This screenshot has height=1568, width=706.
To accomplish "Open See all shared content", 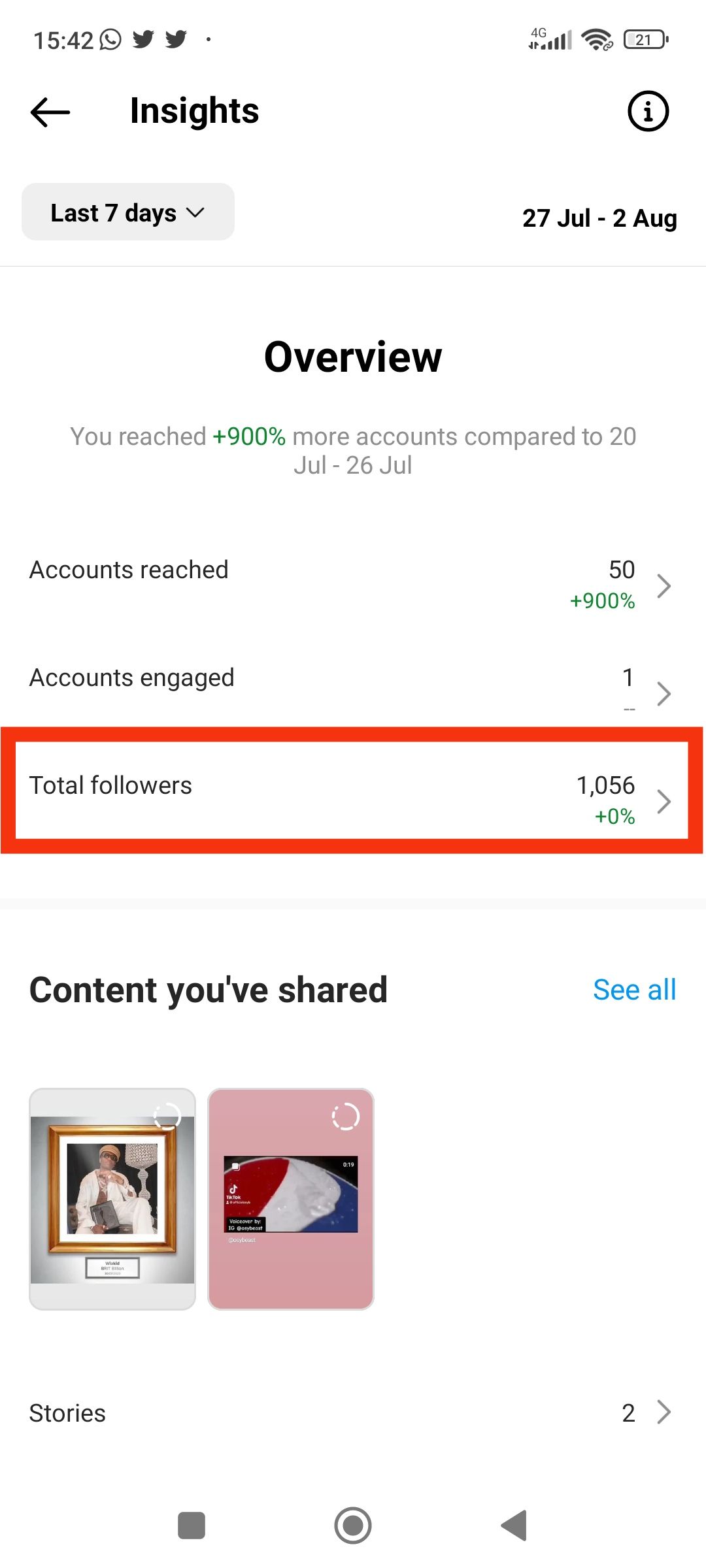I will click(634, 989).
